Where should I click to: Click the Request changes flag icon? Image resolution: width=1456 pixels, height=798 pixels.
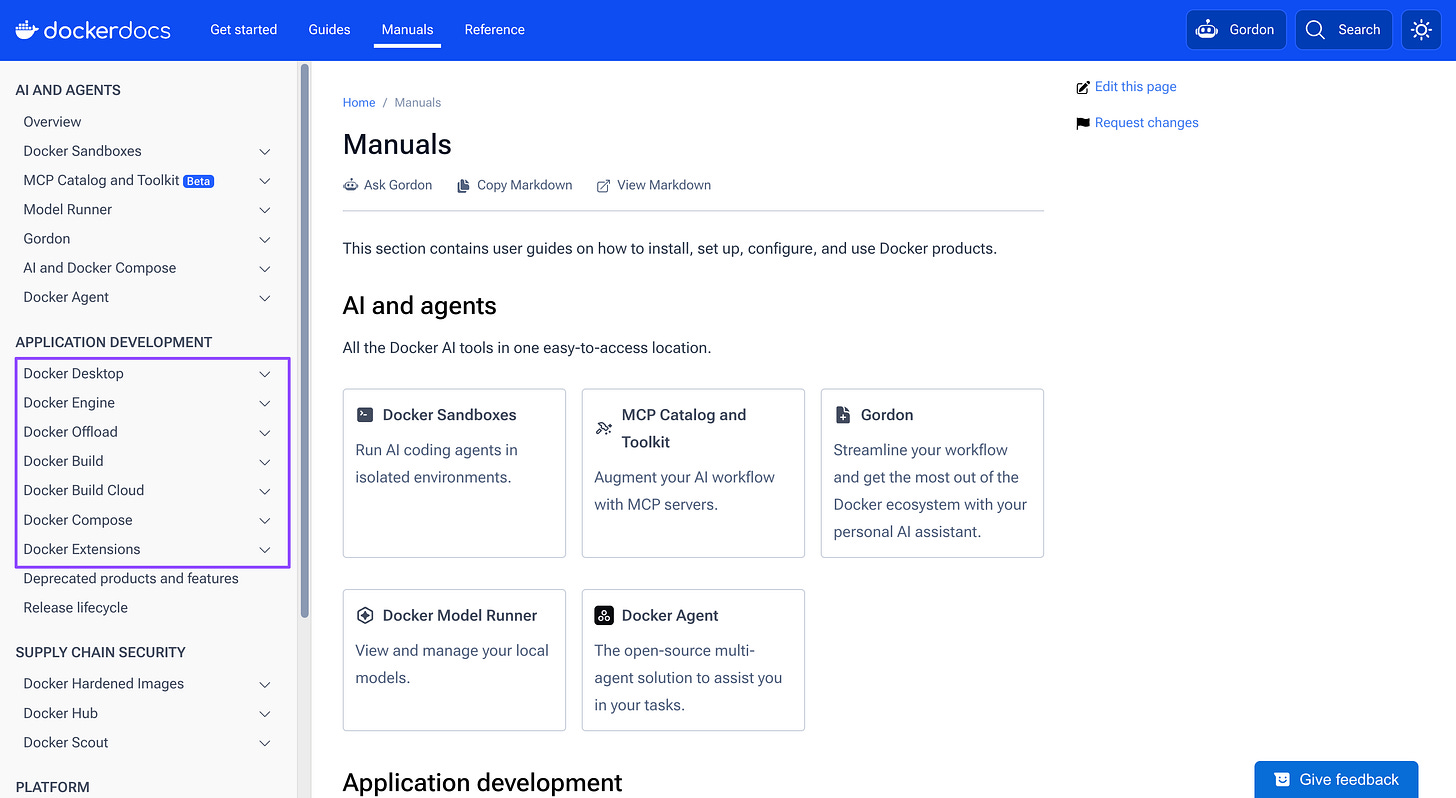point(1082,123)
